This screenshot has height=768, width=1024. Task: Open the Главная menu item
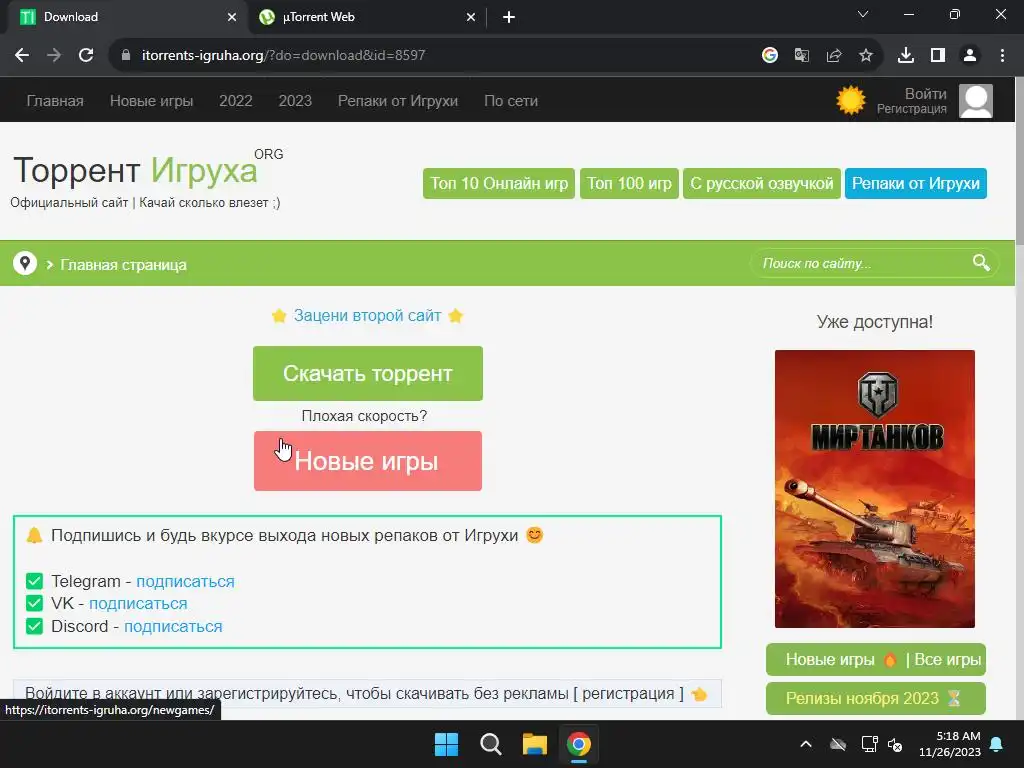click(55, 101)
